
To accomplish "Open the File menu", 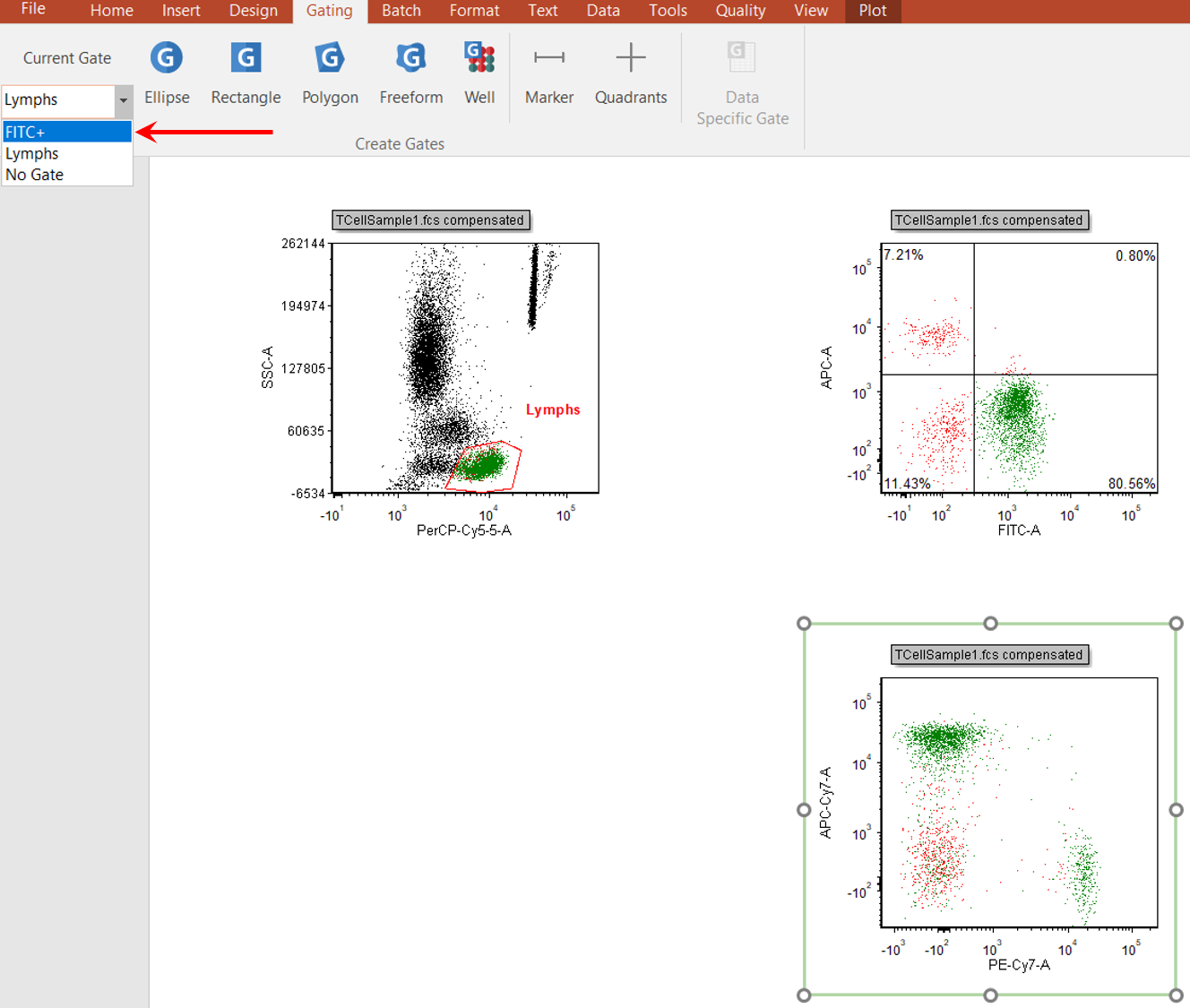I will (33, 10).
